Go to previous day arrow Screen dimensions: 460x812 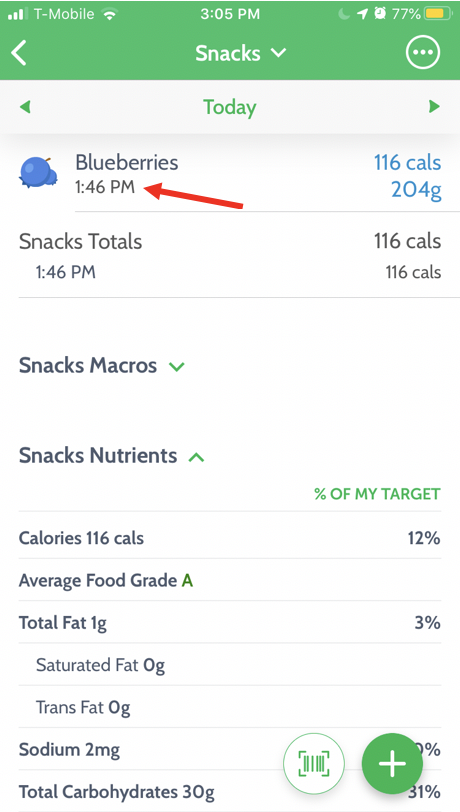click(25, 107)
